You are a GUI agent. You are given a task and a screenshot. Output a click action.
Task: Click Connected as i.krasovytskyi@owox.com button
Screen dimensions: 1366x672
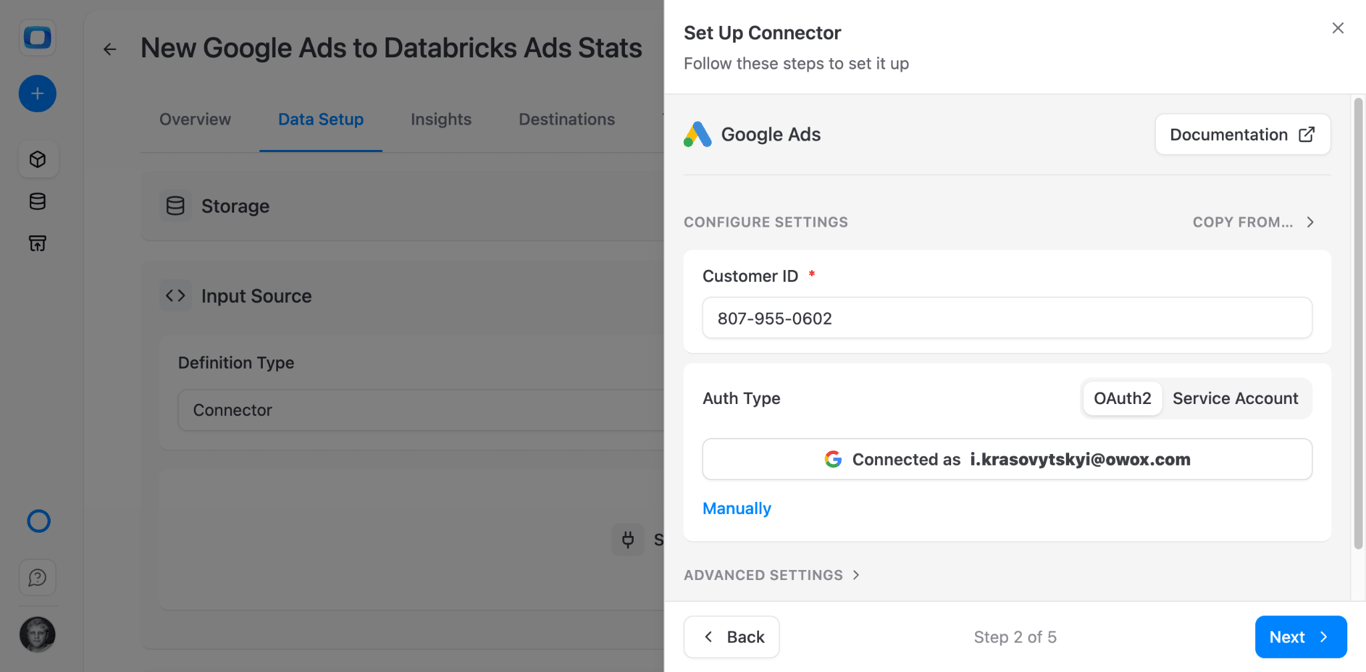pos(1007,459)
